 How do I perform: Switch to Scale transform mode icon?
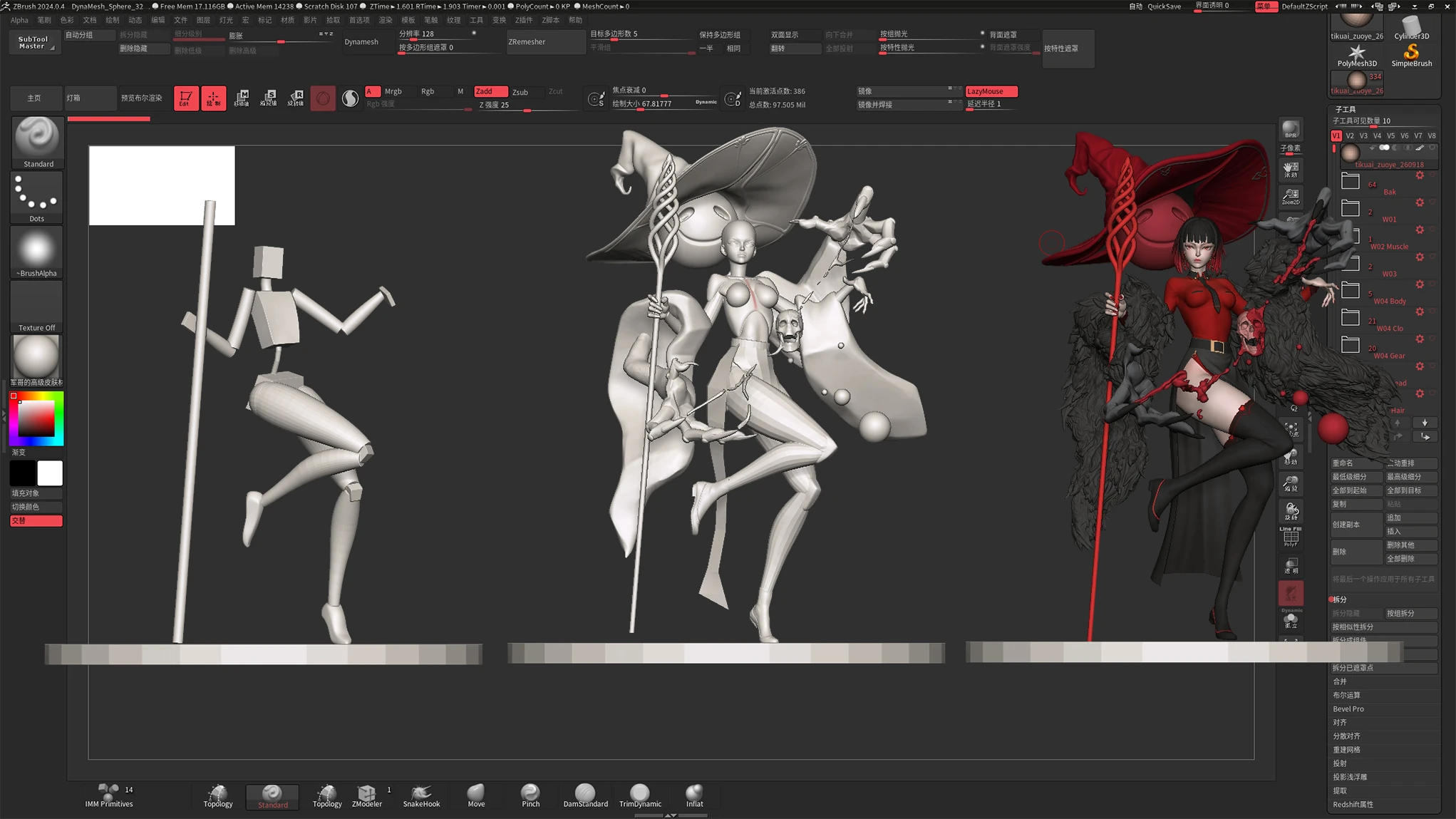coord(269,98)
